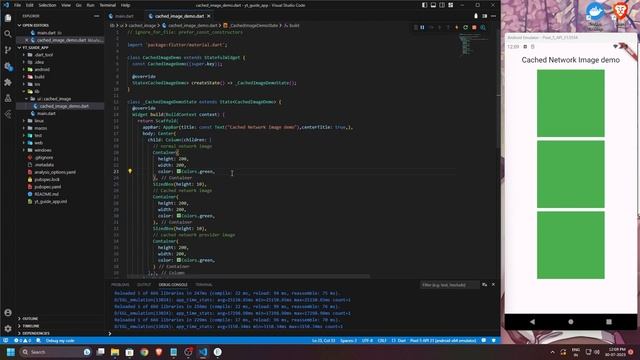Click the green hot restart icon
640x360 pixels.
[x=465, y=27]
